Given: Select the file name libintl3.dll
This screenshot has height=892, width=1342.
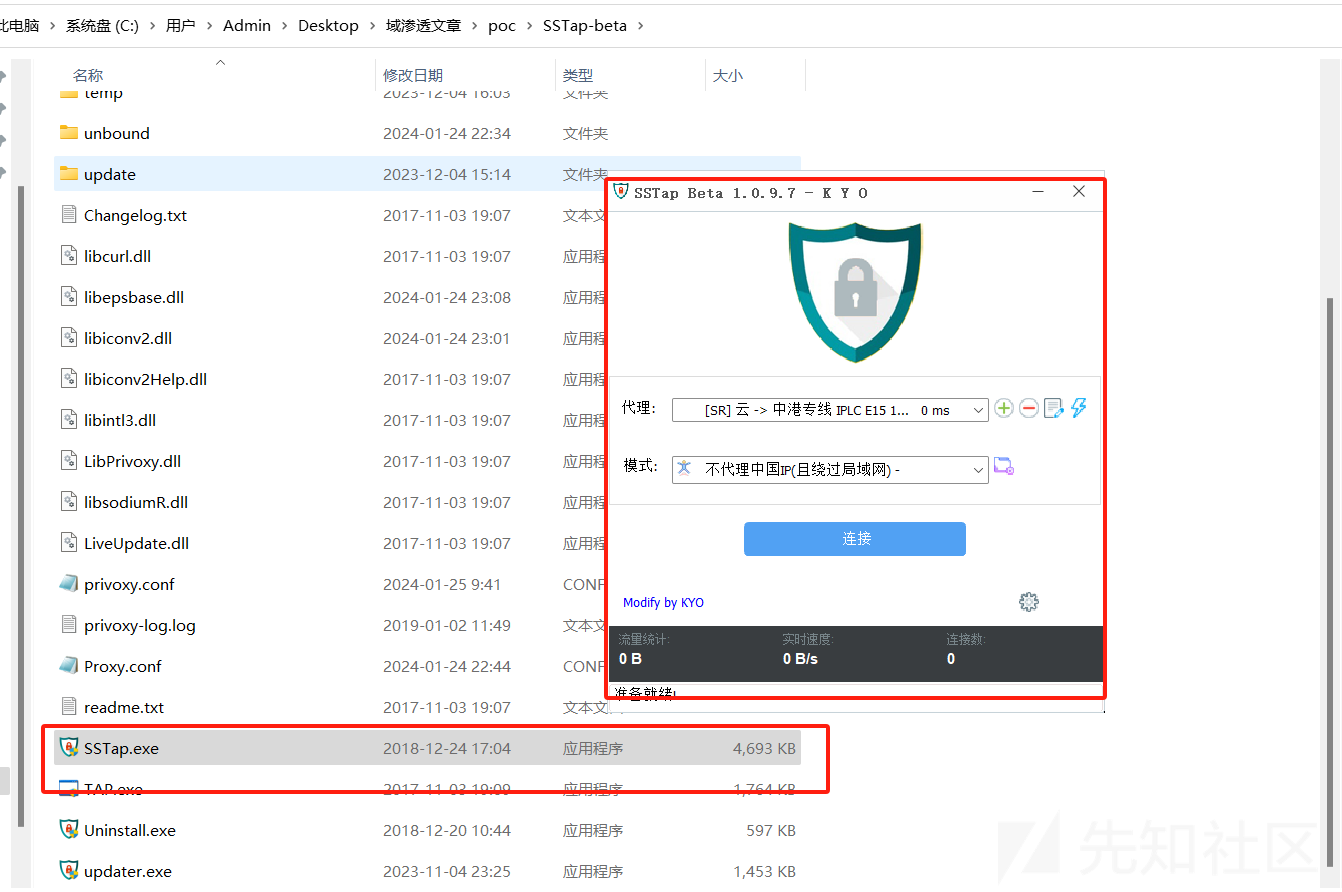Looking at the screenshot, I should point(120,420).
